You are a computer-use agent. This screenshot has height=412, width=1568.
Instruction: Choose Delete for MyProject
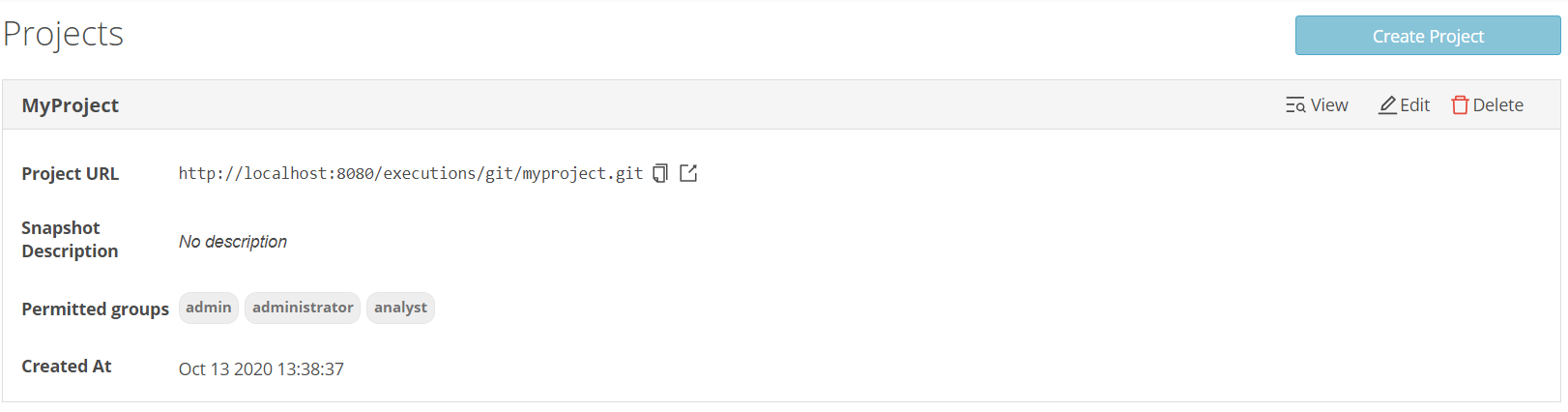pyautogui.click(x=1488, y=105)
